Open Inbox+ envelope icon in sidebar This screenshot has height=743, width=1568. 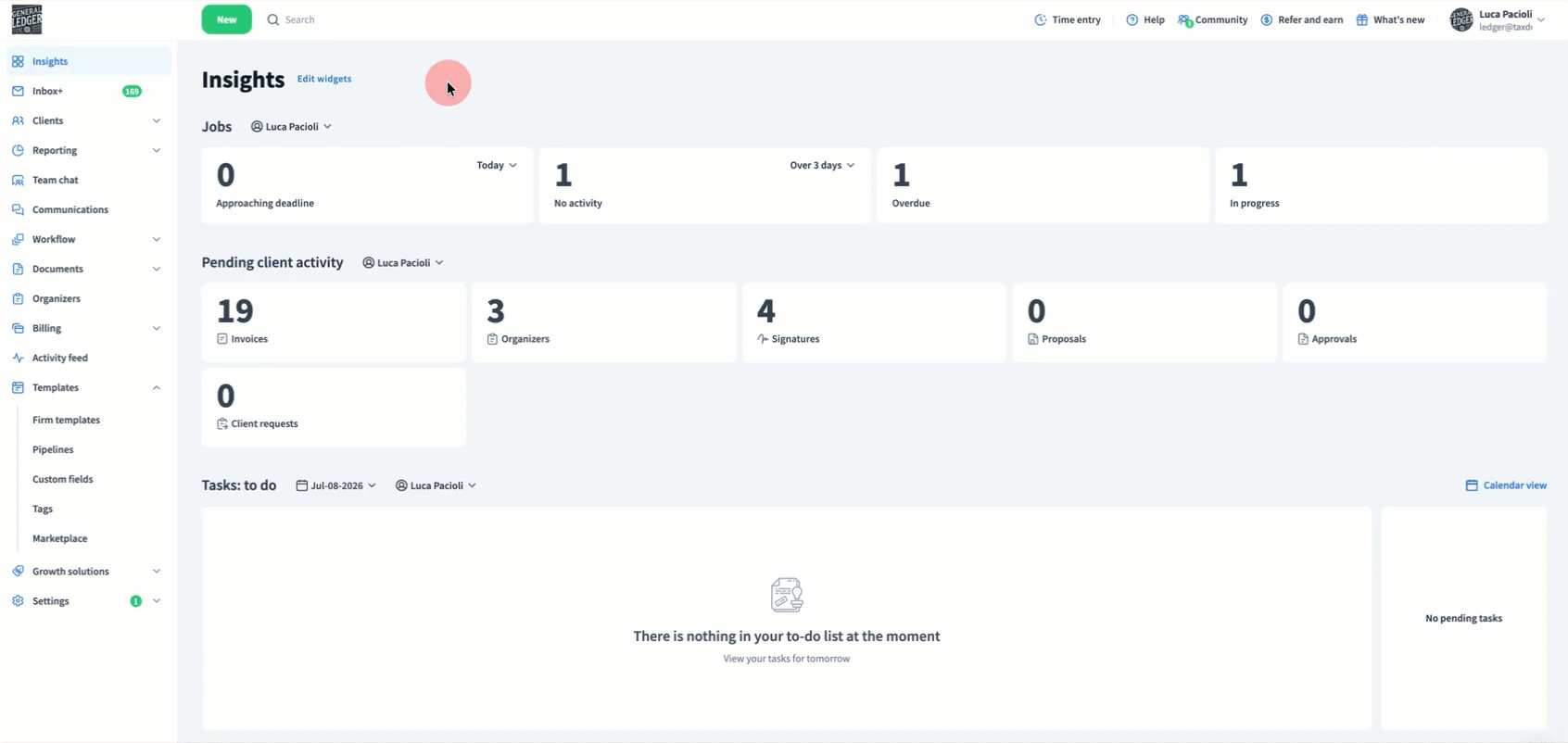tap(18, 91)
